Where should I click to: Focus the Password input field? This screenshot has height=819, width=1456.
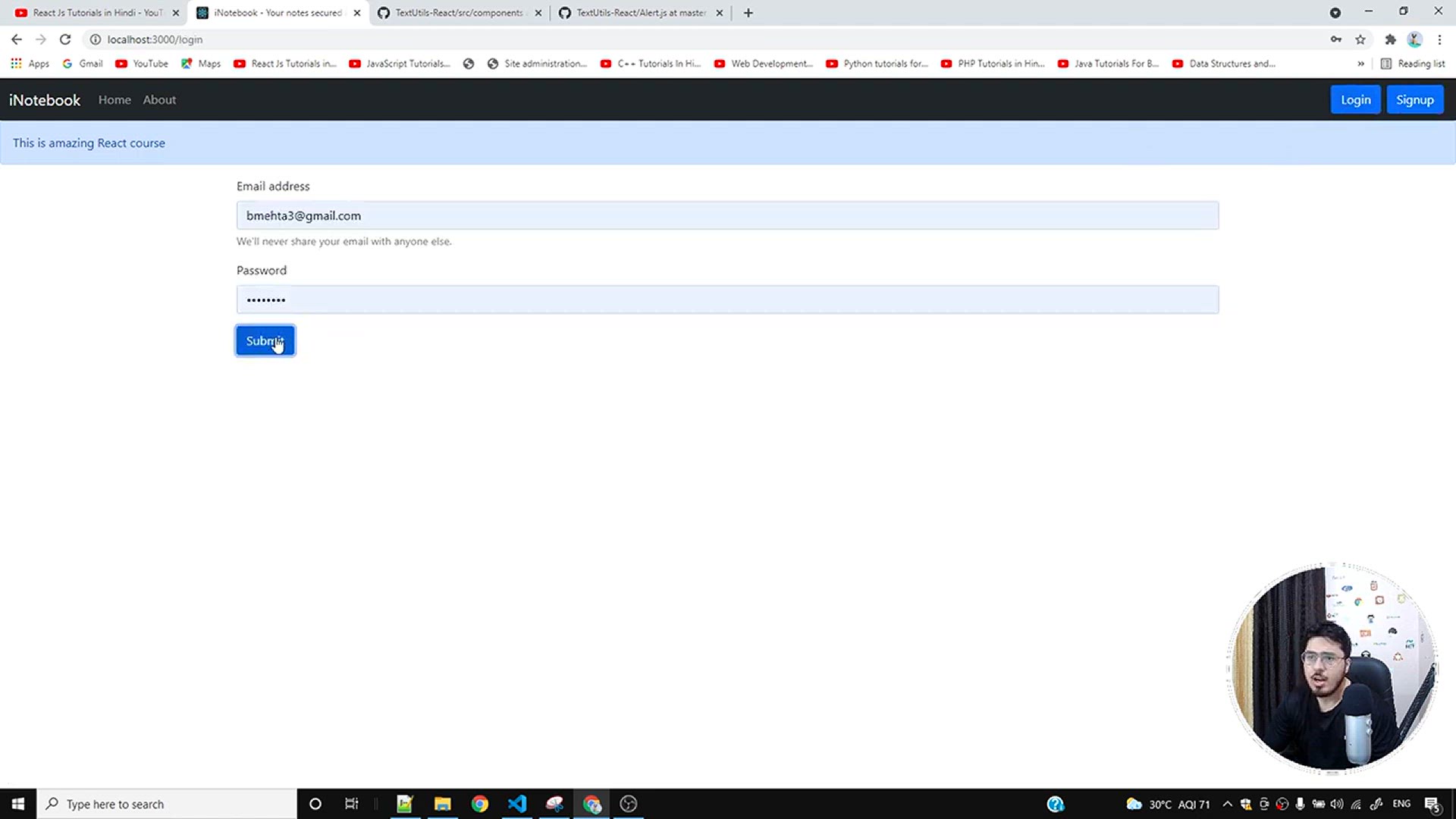(x=727, y=300)
